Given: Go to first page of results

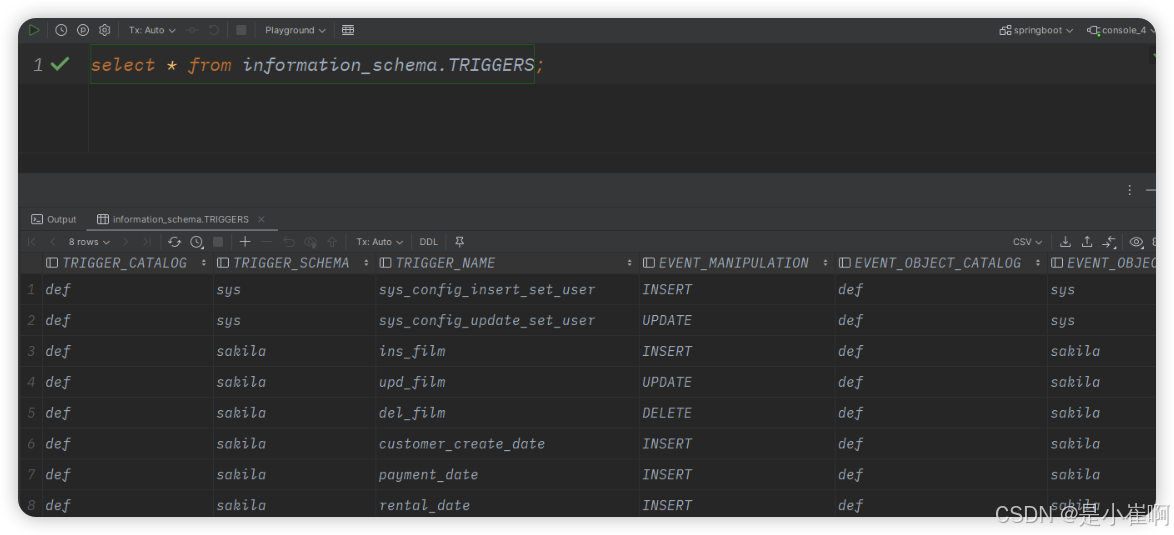Looking at the screenshot, I should [x=31, y=242].
